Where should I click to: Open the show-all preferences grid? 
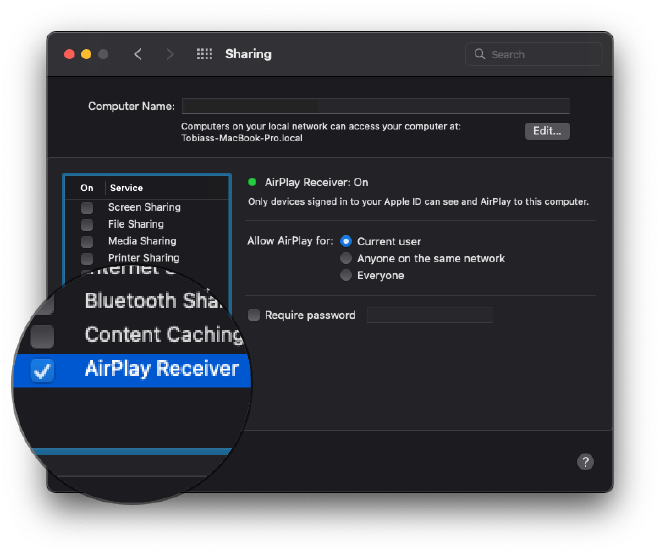(204, 54)
